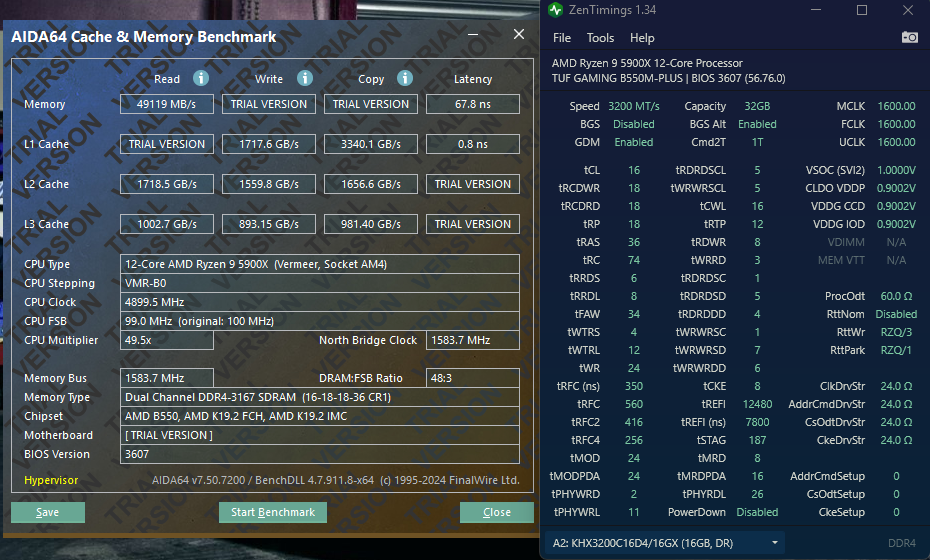Click the RttWr value RZQ/3
930x560 pixels.
pyautogui.click(x=896, y=332)
